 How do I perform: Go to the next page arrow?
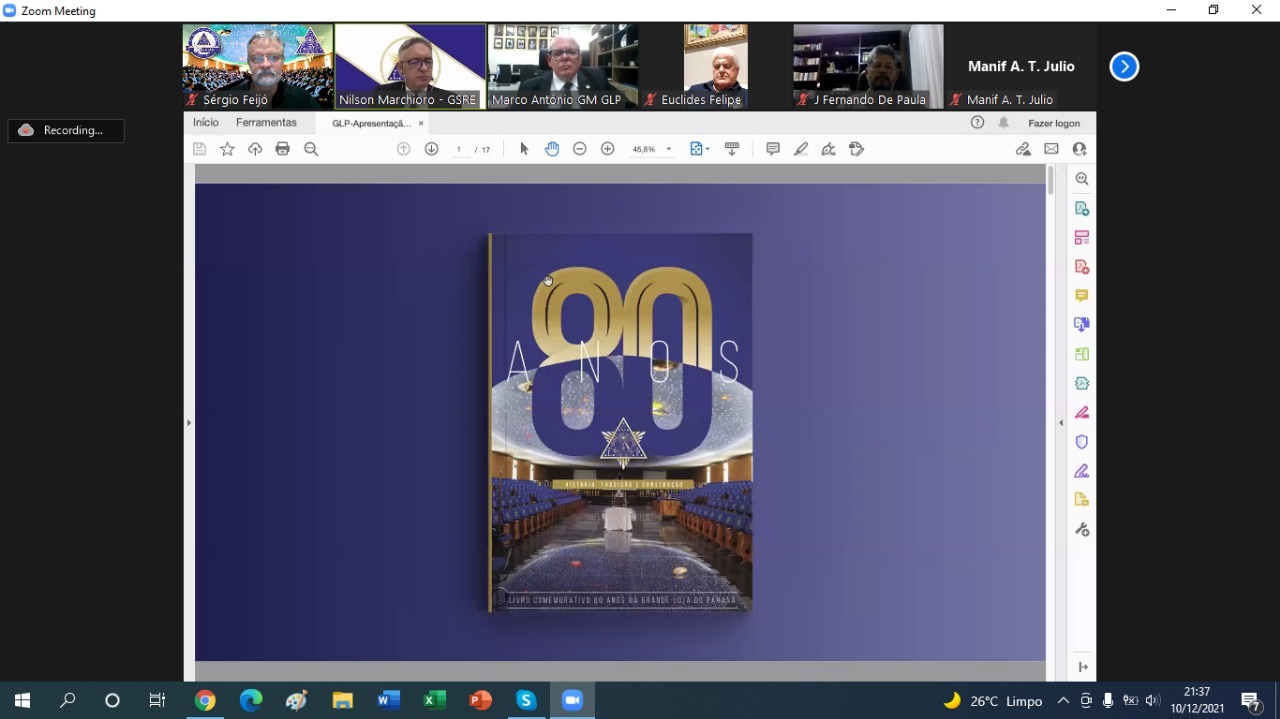pyautogui.click(x=431, y=149)
